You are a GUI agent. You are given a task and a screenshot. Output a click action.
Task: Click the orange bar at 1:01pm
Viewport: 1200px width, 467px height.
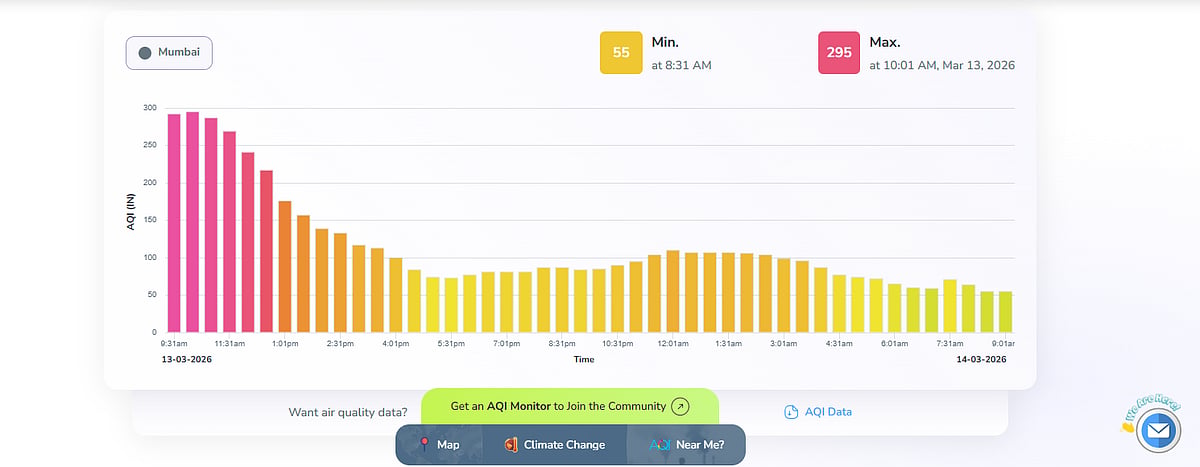tap(285, 267)
